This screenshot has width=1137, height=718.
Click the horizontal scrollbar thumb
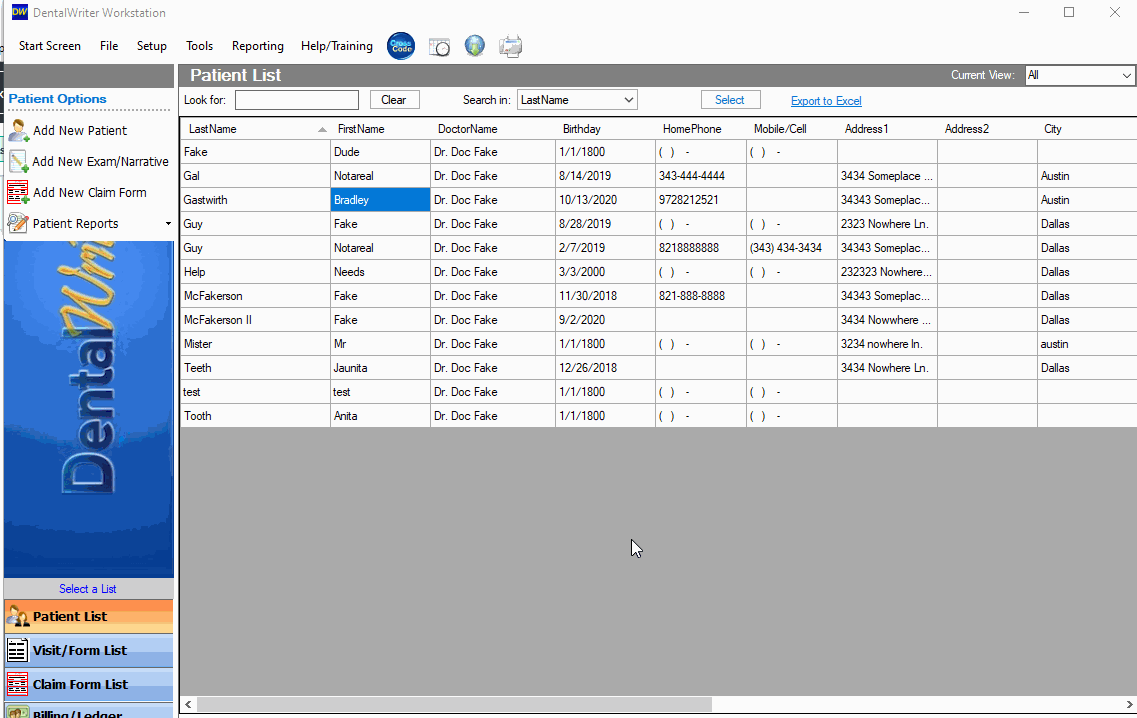[455, 704]
